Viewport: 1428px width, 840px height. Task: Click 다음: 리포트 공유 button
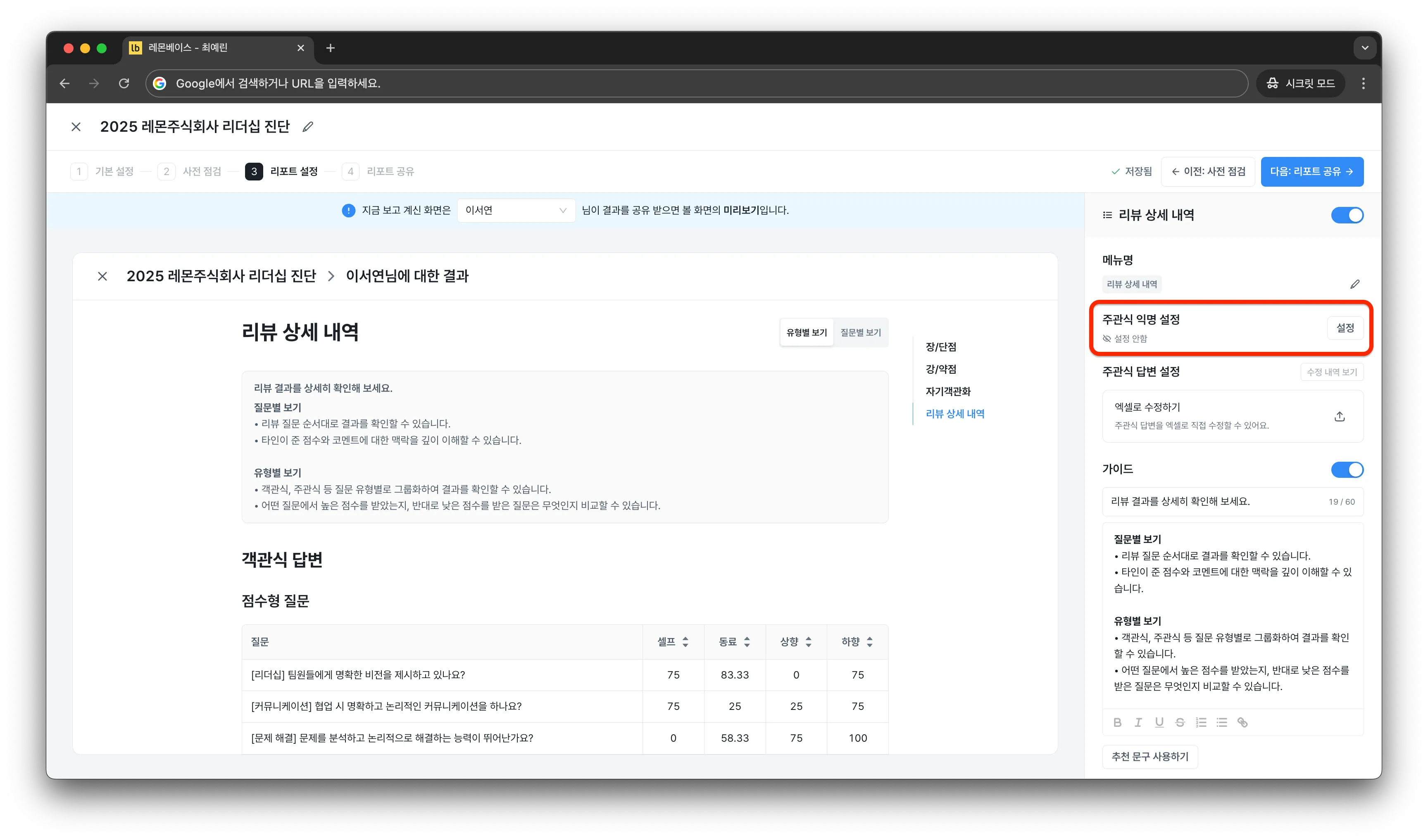coord(1312,172)
